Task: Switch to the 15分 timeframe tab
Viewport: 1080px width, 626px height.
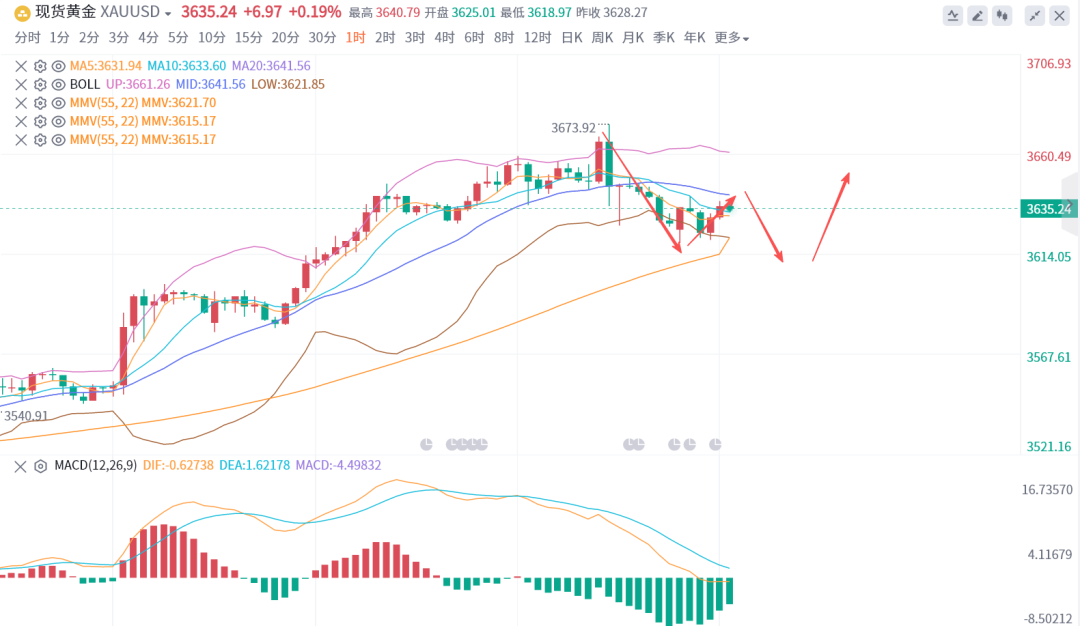Action: [x=248, y=38]
